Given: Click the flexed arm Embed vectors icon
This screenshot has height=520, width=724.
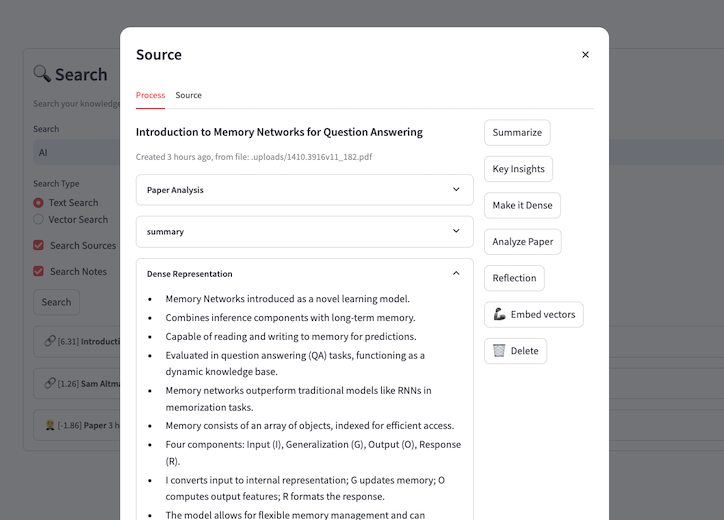Looking at the screenshot, I should 499,315.
